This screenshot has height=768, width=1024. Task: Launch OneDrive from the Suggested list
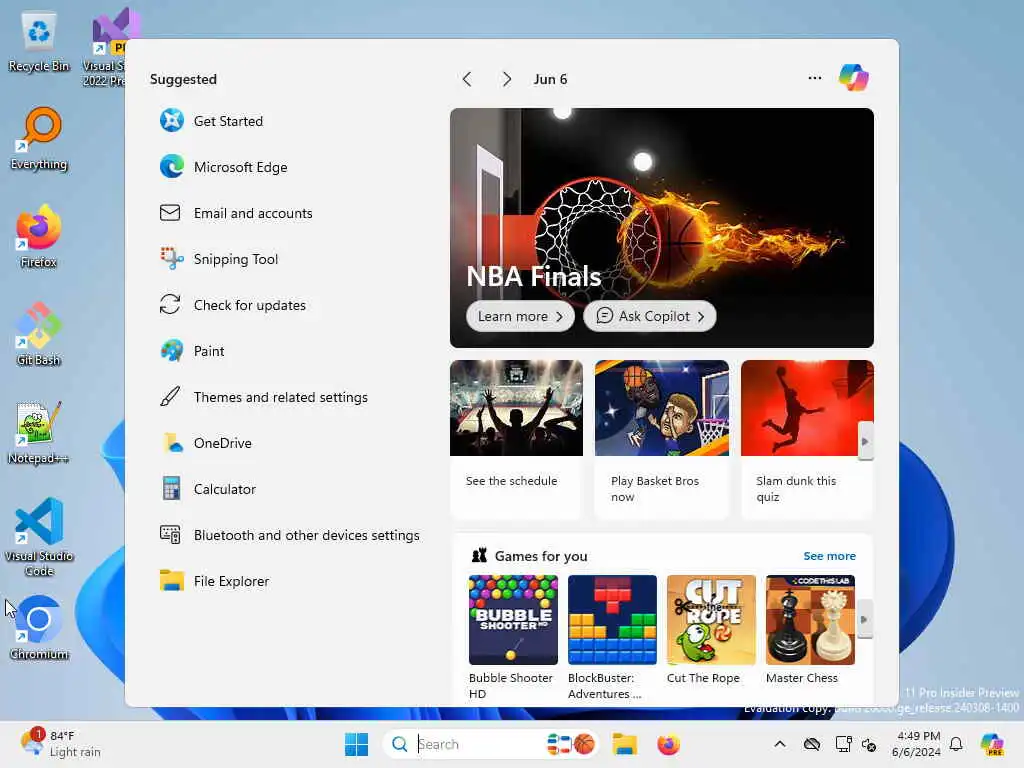[x=206, y=443]
